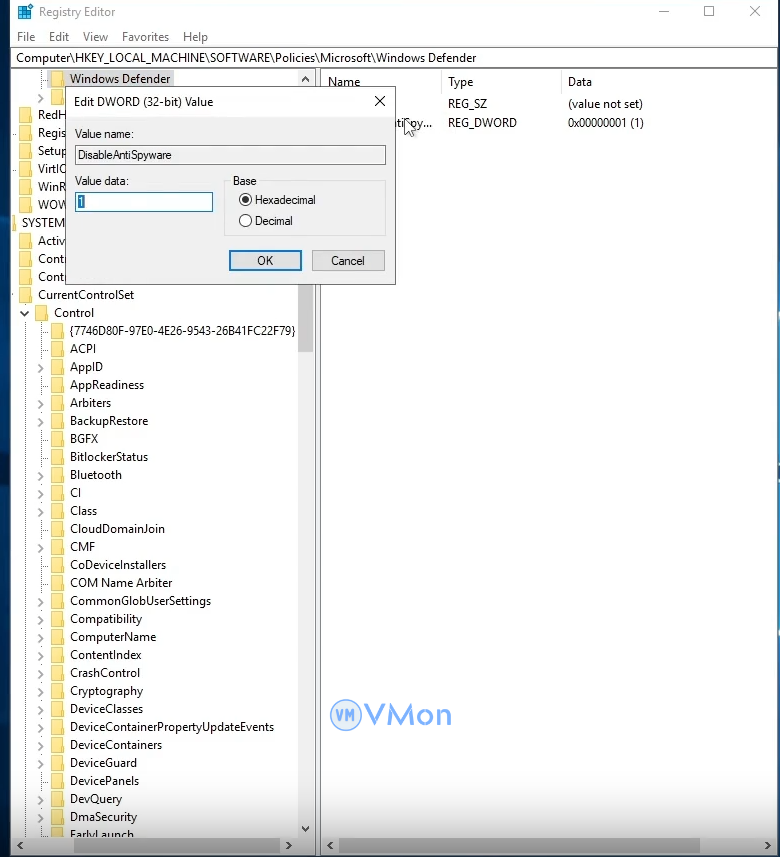Open the Edit menu
780x857 pixels.
pyautogui.click(x=59, y=37)
